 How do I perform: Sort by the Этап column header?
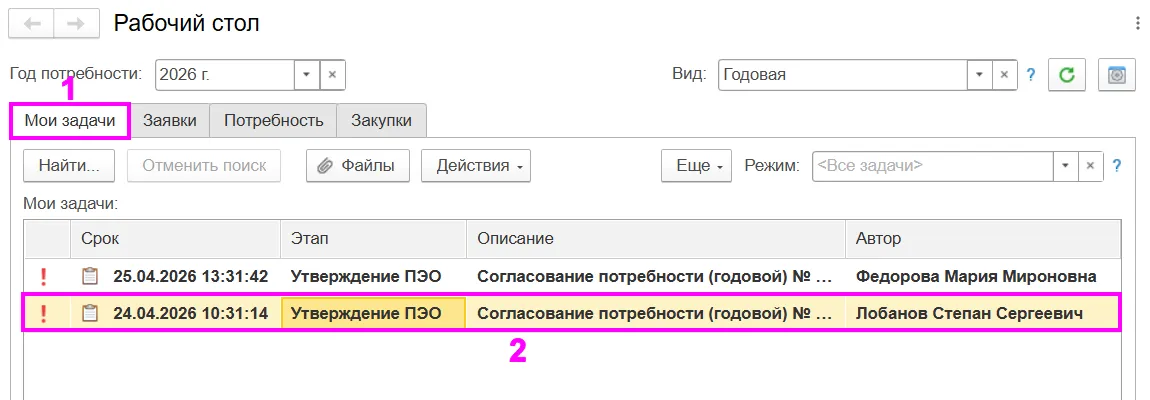(373, 239)
